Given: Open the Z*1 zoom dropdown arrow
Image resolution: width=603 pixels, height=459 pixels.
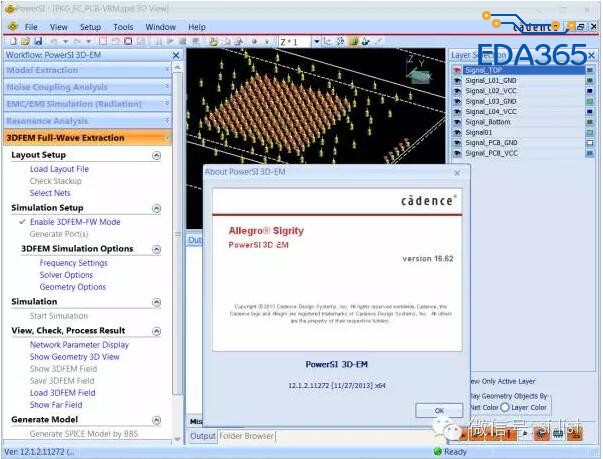Looking at the screenshot, I should (x=316, y=42).
